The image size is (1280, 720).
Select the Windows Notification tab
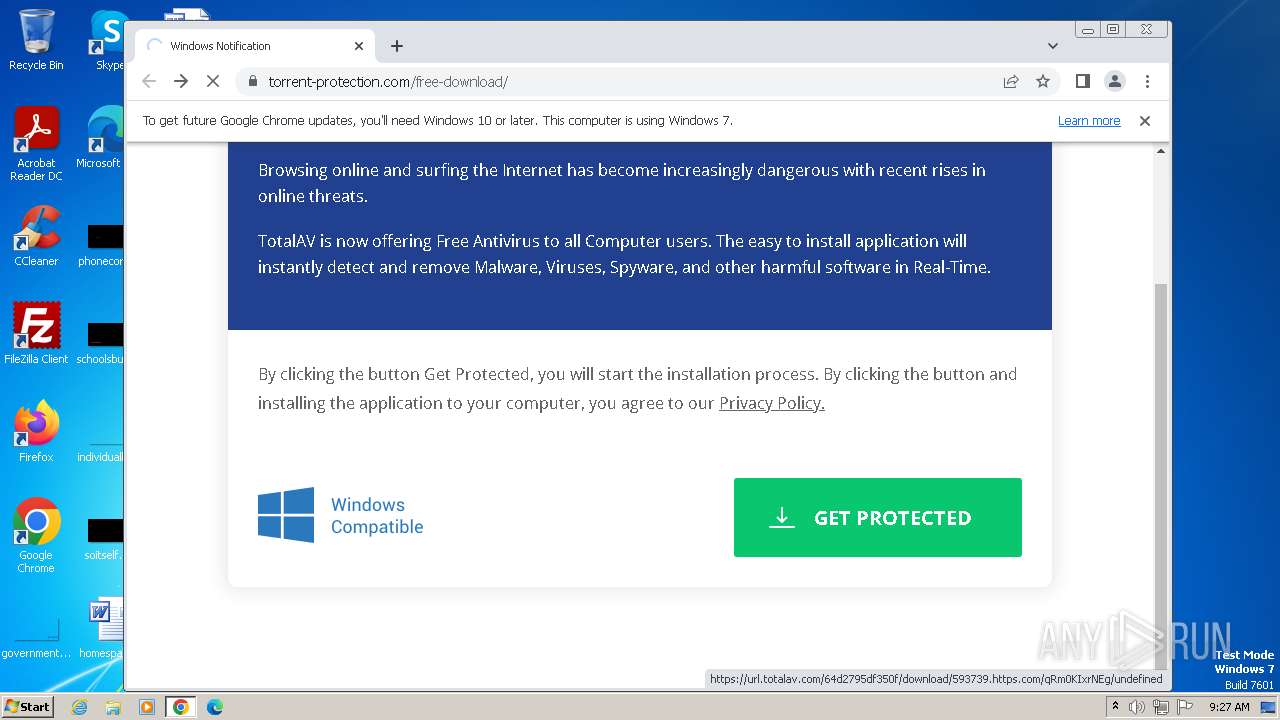(255, 46)
